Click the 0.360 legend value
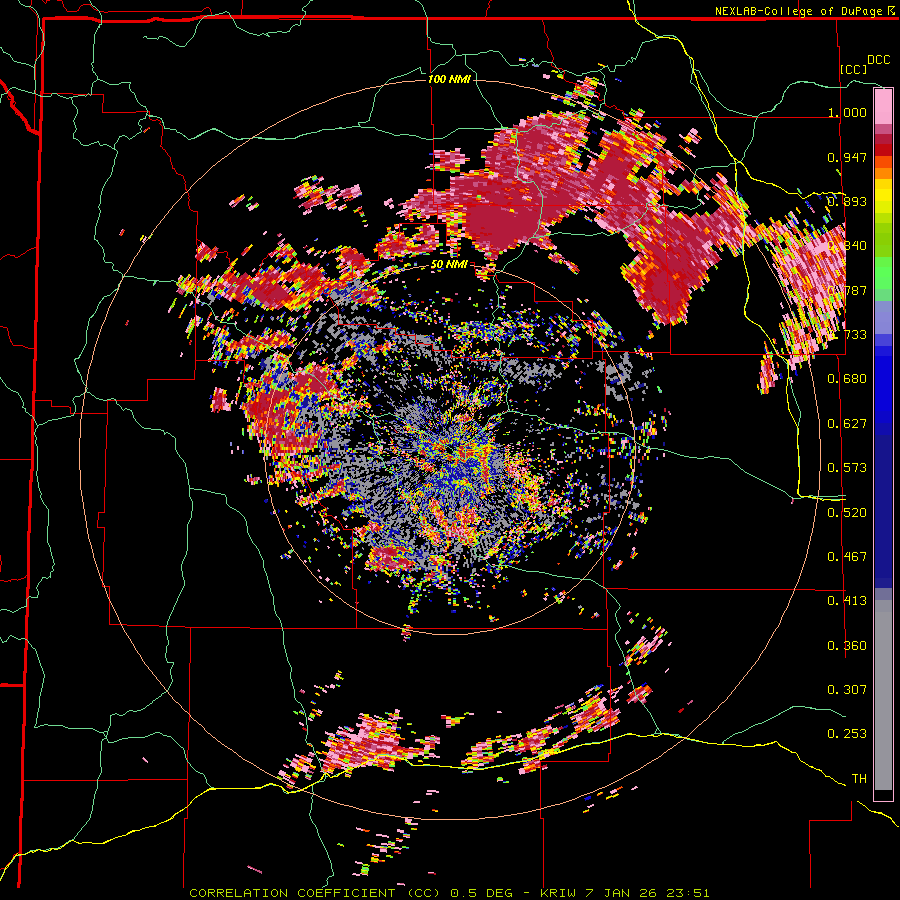The height and width of the screenshot is (900, 900). (847, 646)
